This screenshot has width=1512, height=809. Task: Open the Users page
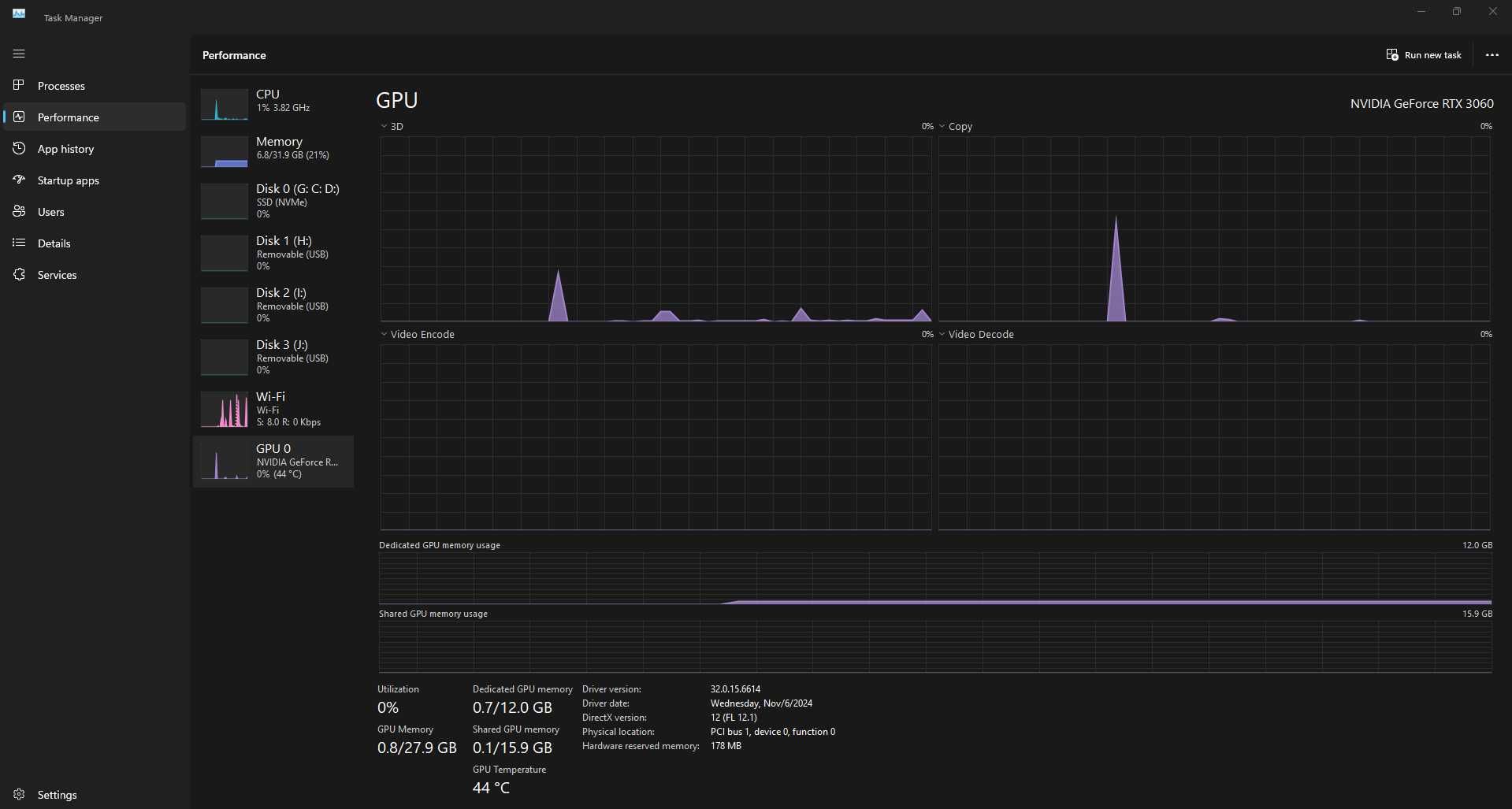(95, 211)
